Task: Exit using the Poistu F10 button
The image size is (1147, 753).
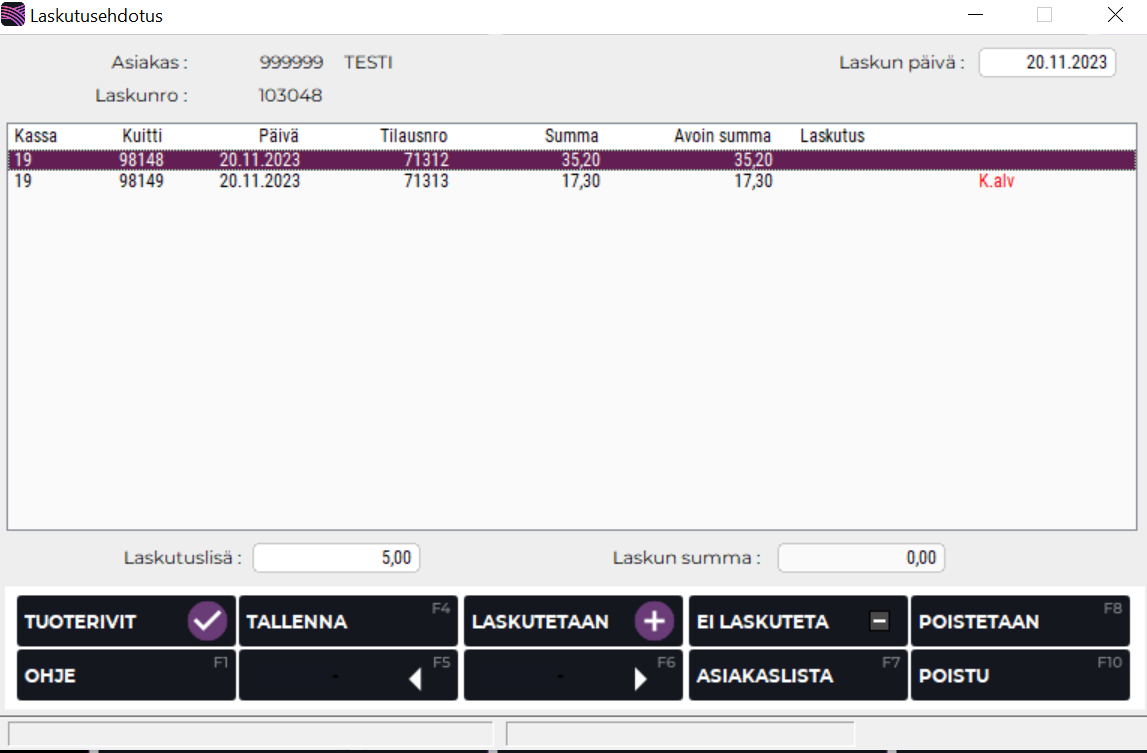Action: click(x=1020, y=676)
